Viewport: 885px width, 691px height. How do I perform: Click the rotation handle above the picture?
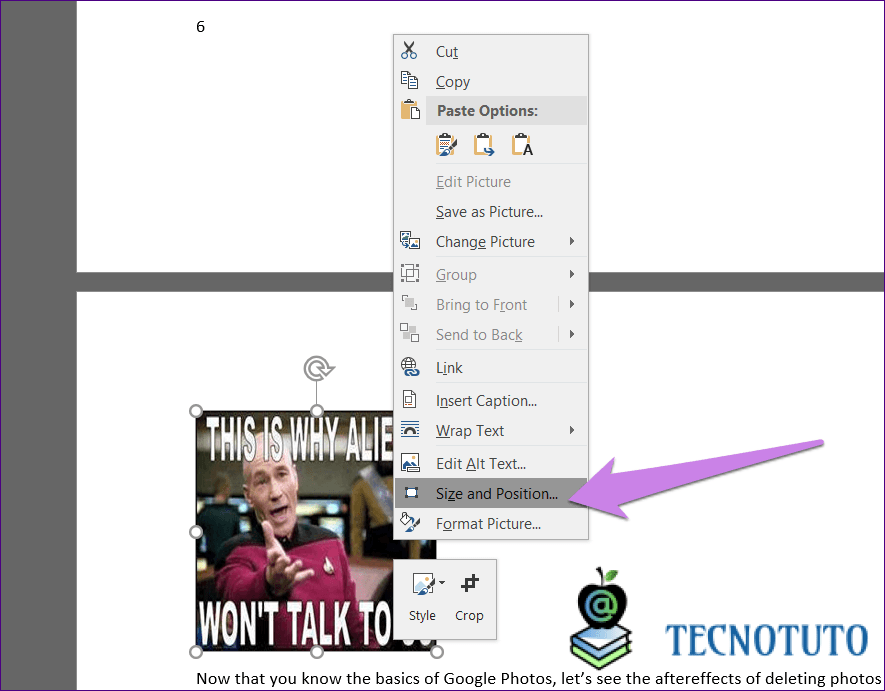point(318,368)
